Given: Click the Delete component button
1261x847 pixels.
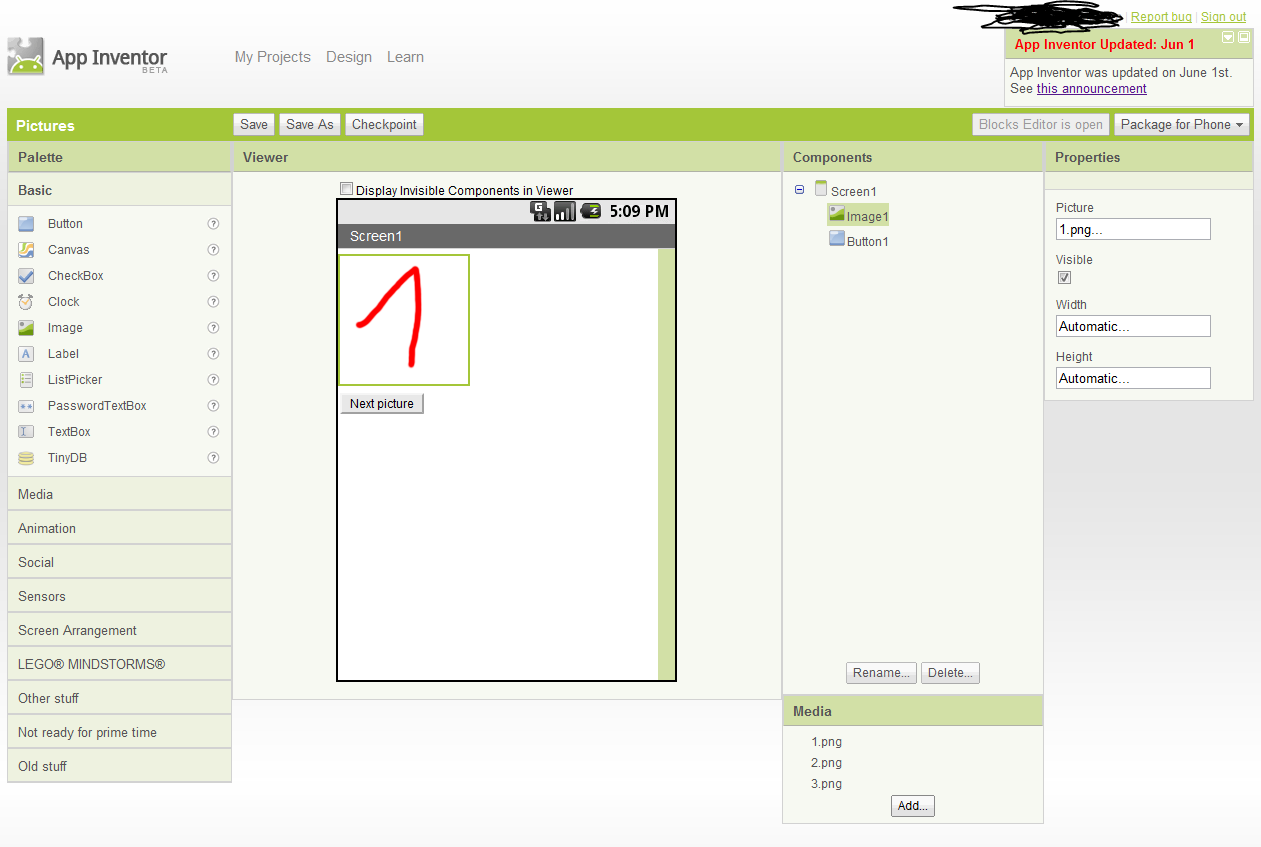Looking at the screenshot, I should (950, 673).
